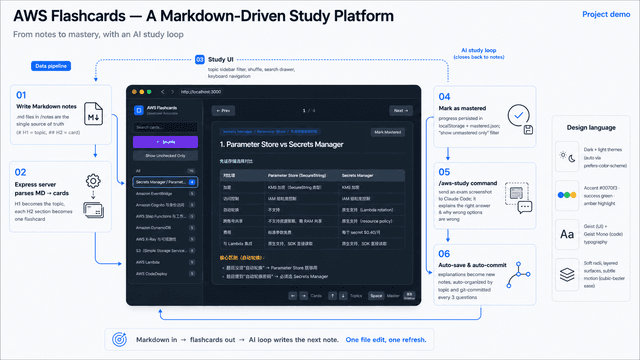Click the 03 badge beside Study UI

tap(200, 60)
